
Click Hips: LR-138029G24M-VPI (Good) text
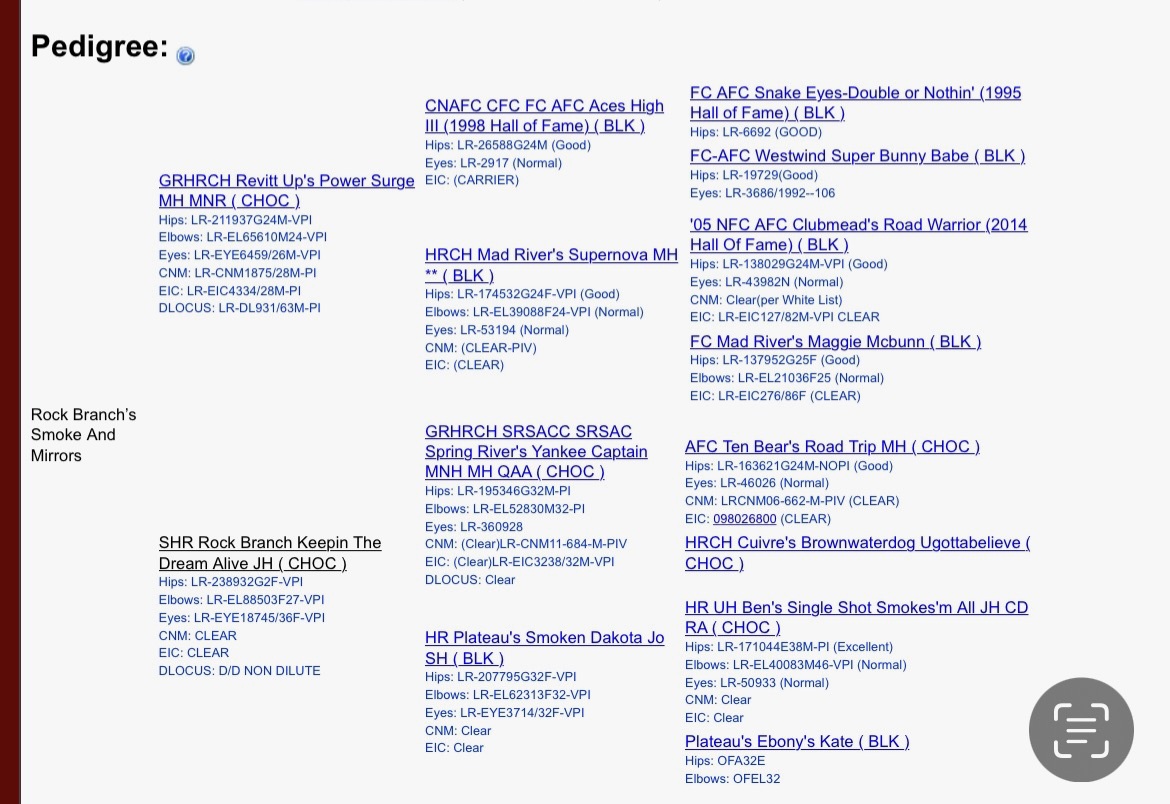pyautogui.click(x=789, y=264)
